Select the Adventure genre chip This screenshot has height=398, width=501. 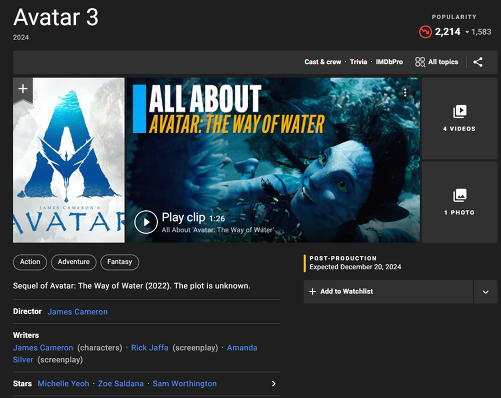coord(74,262)
